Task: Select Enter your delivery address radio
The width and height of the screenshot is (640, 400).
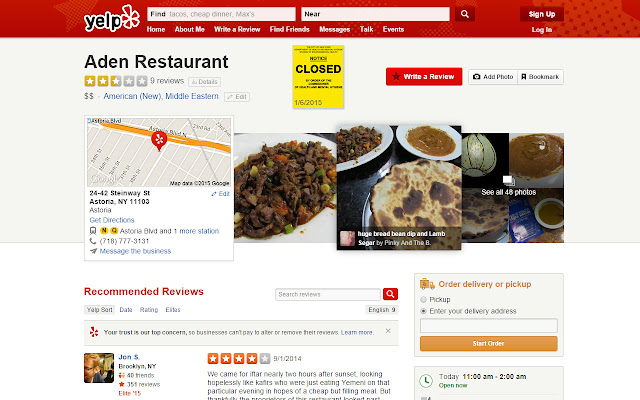Action: [423, 311]
